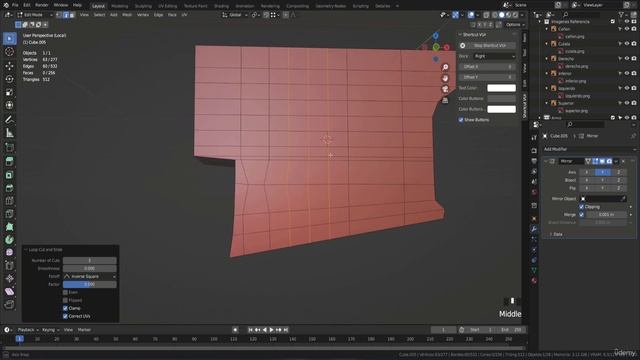Click the gray Color Buttons swatch
The height and width of the screenshot is (360, 640).
(x=502, y=99)
